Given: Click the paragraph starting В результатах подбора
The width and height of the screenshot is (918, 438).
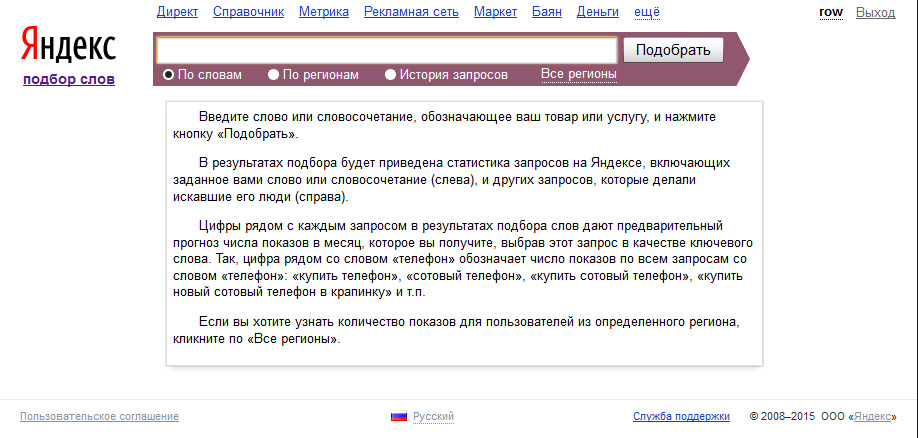Looking at the screenshot, I should tap(451, 180).
